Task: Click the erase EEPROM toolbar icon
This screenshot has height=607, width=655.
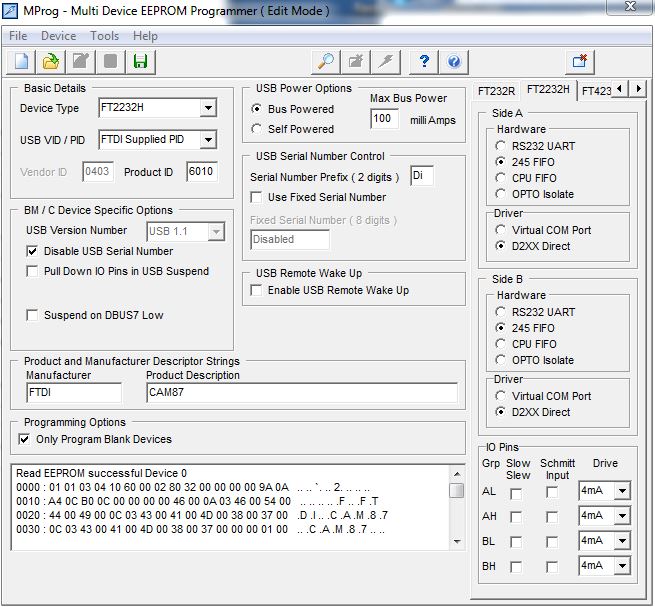Action: point(355,62)
